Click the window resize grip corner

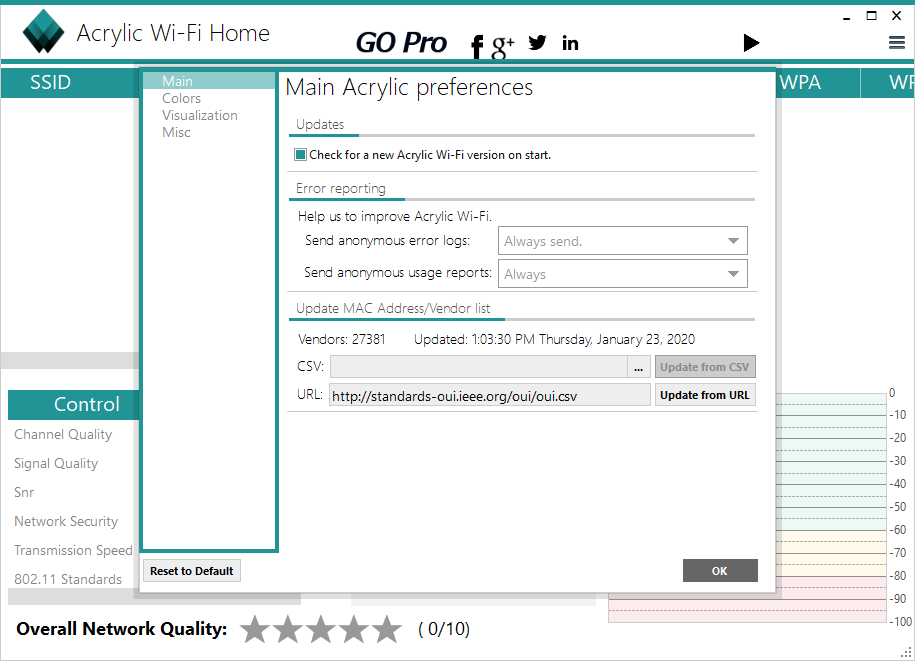906,653
